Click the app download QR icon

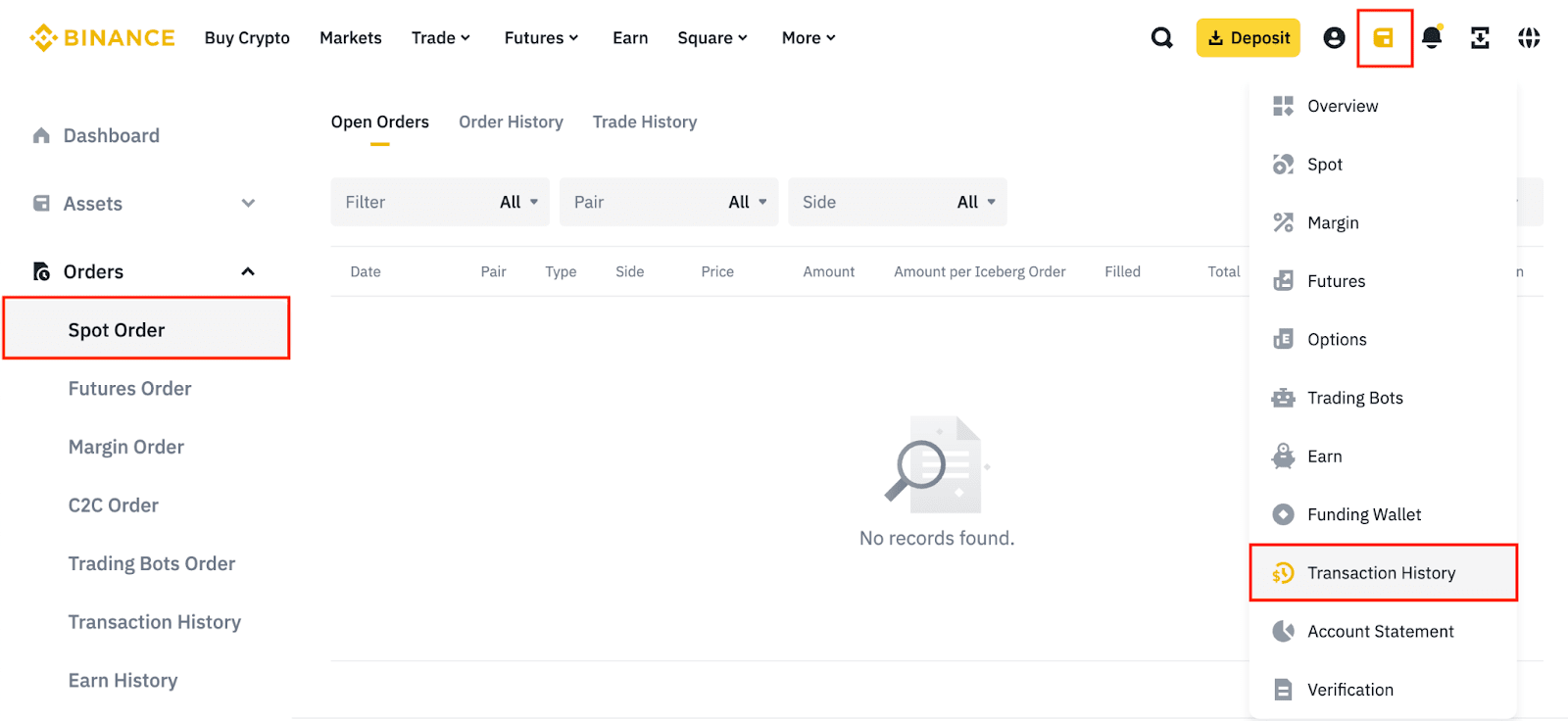point(1480,38)
